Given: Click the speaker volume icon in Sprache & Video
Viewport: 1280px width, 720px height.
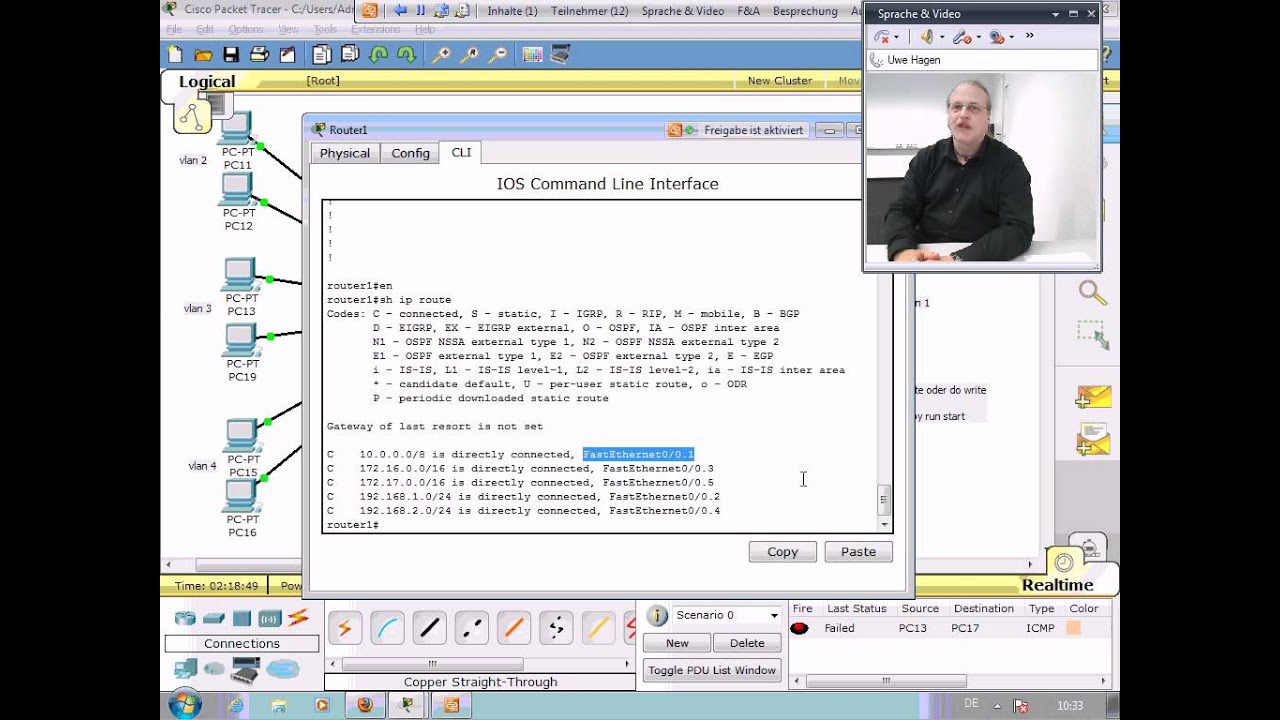Looking at the screenshot, I should [926, 37].
